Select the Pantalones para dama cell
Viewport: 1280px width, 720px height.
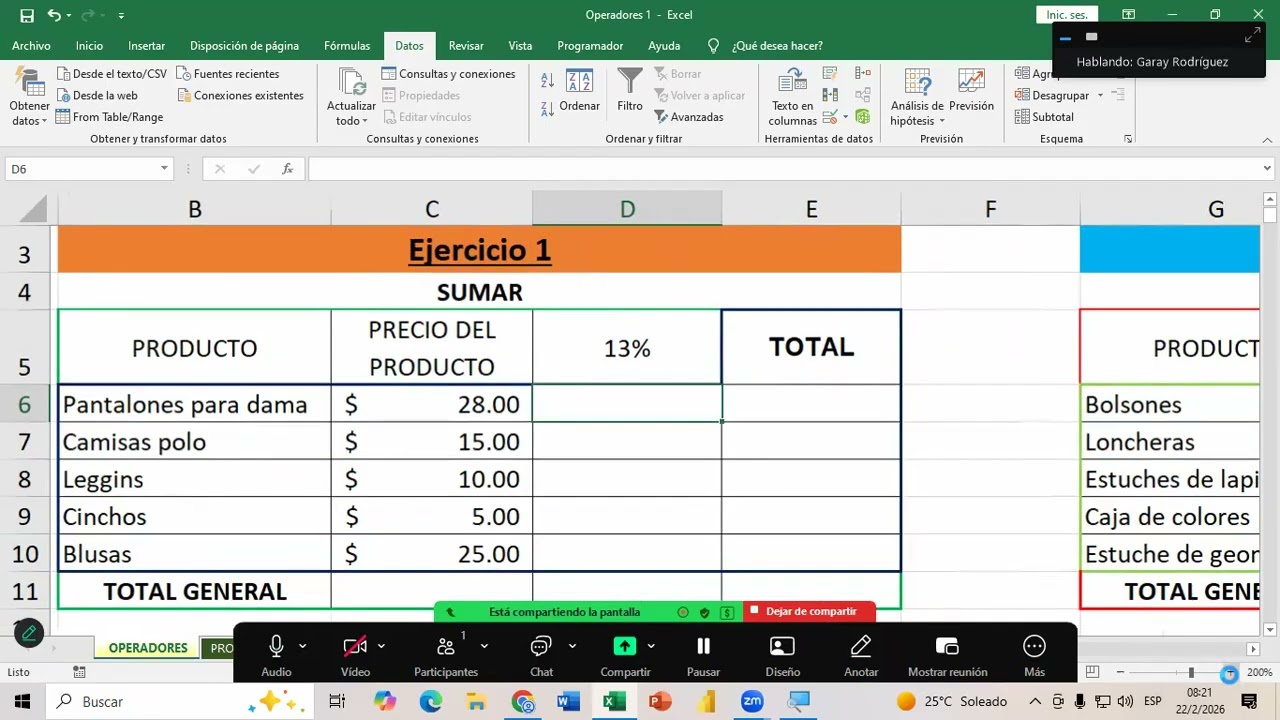coord(194,404)
